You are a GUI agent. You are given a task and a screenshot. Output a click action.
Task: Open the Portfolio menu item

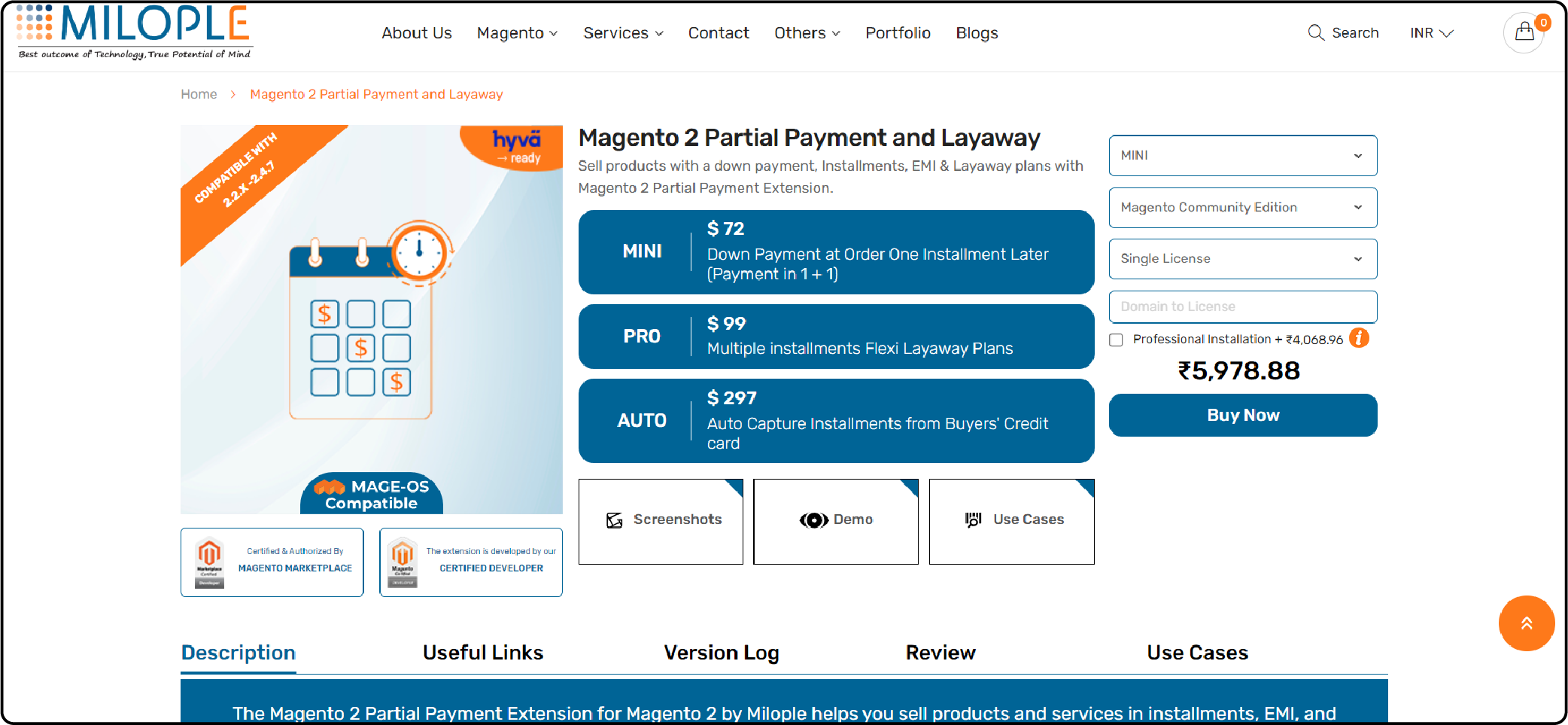coord(898,33)
